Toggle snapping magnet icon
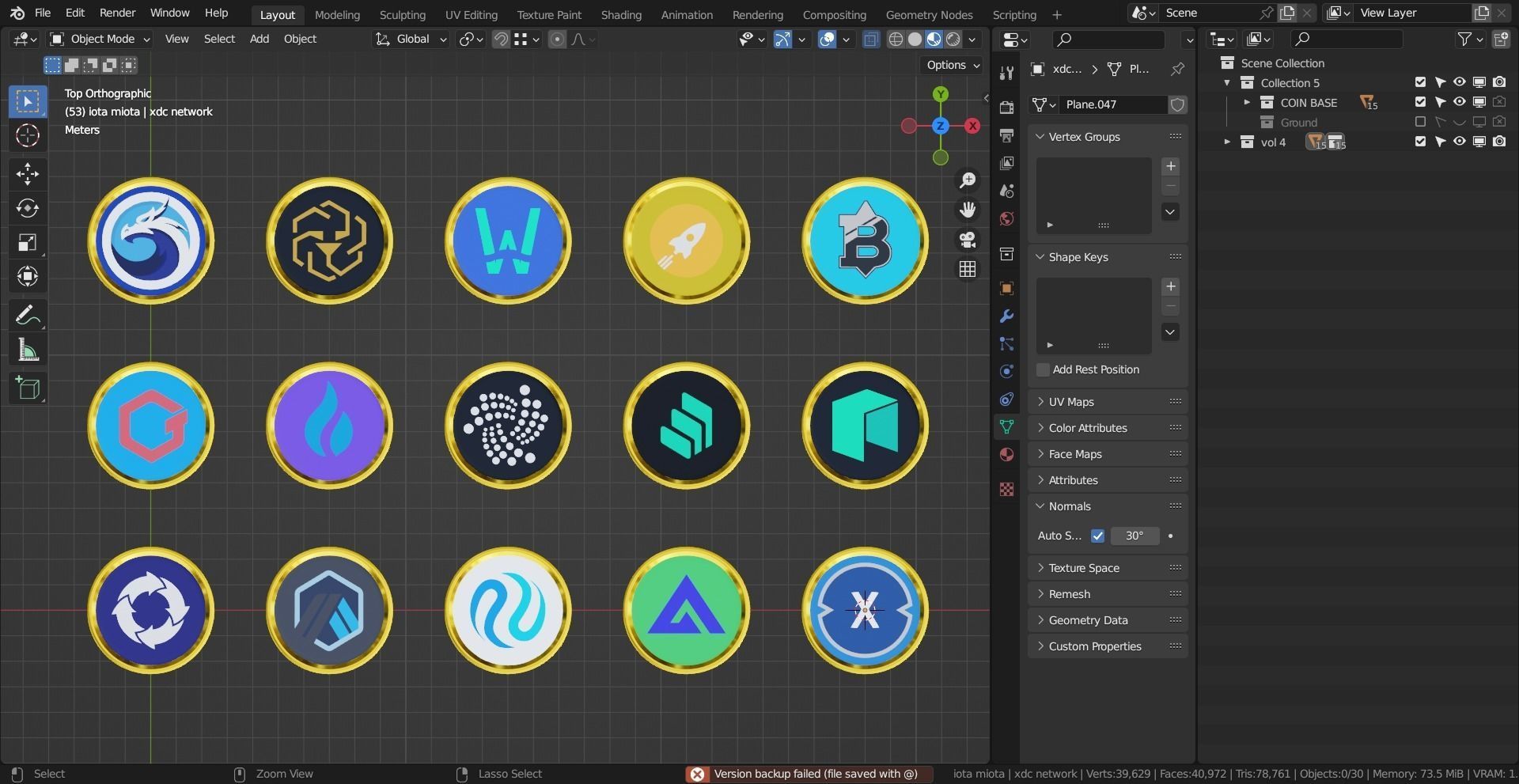Viewport: 1519px width, 784px height. pyautogui.click(x=501, y=39)
